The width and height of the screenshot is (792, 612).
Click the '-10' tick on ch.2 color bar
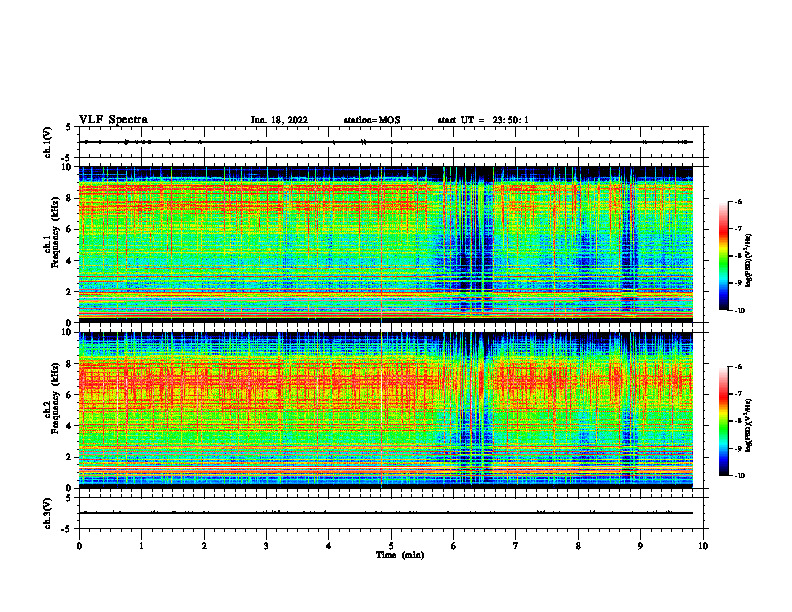point(739,475)
